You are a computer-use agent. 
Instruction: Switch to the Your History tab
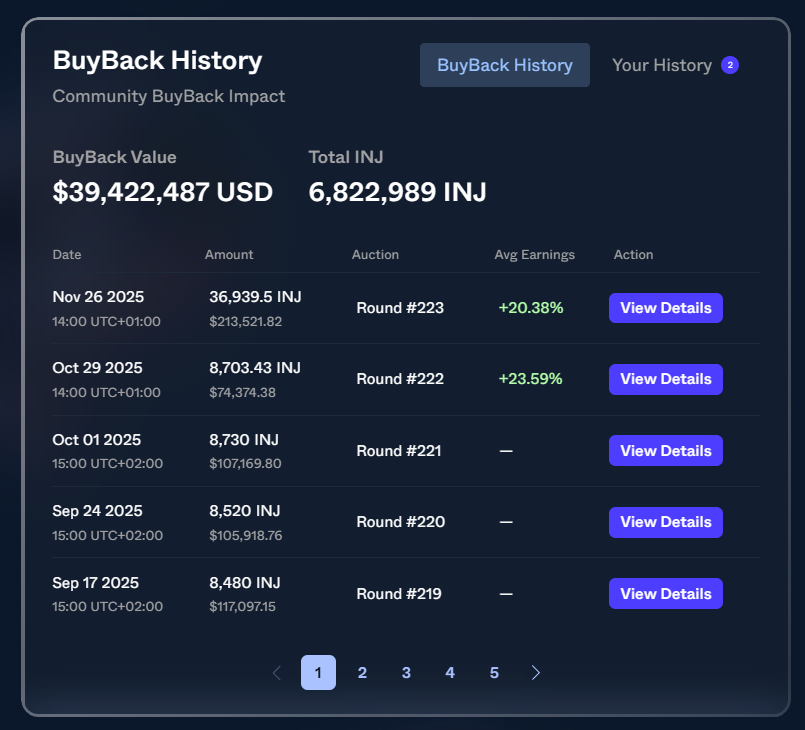(x=664, y=64)
